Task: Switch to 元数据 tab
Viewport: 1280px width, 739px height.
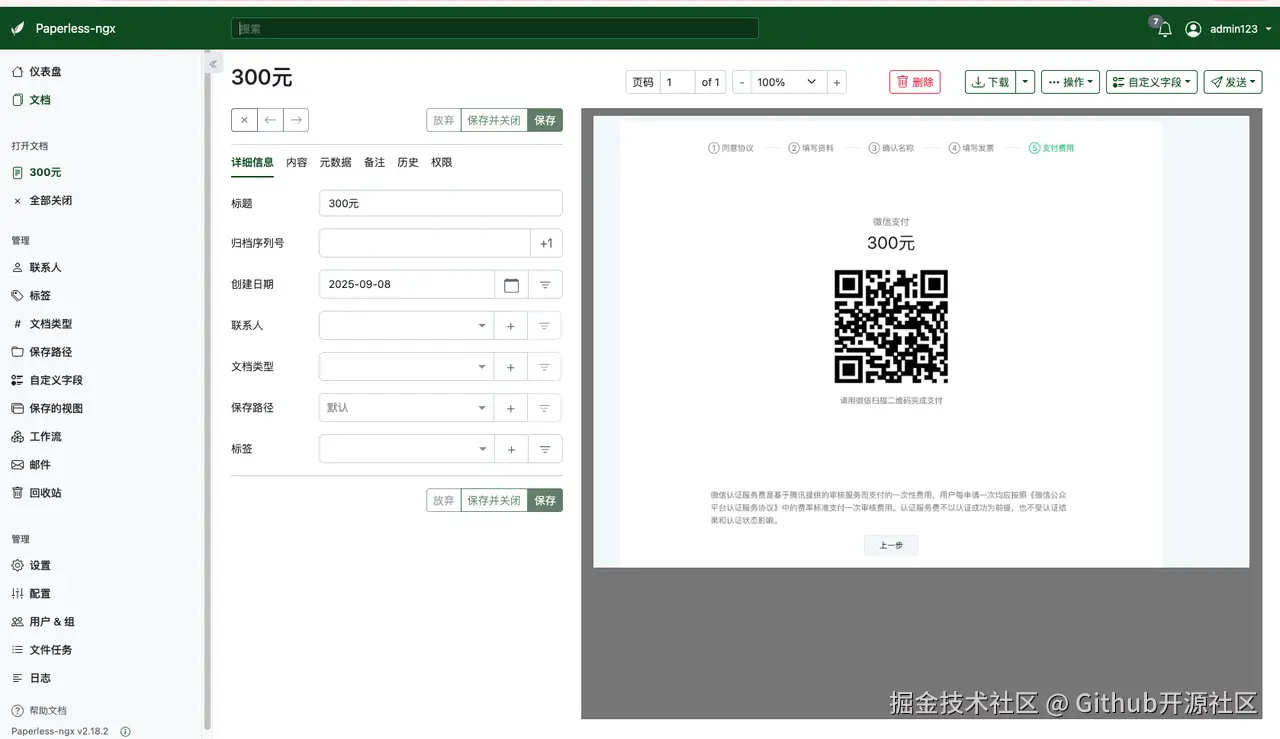Action: tap(335, 162)
